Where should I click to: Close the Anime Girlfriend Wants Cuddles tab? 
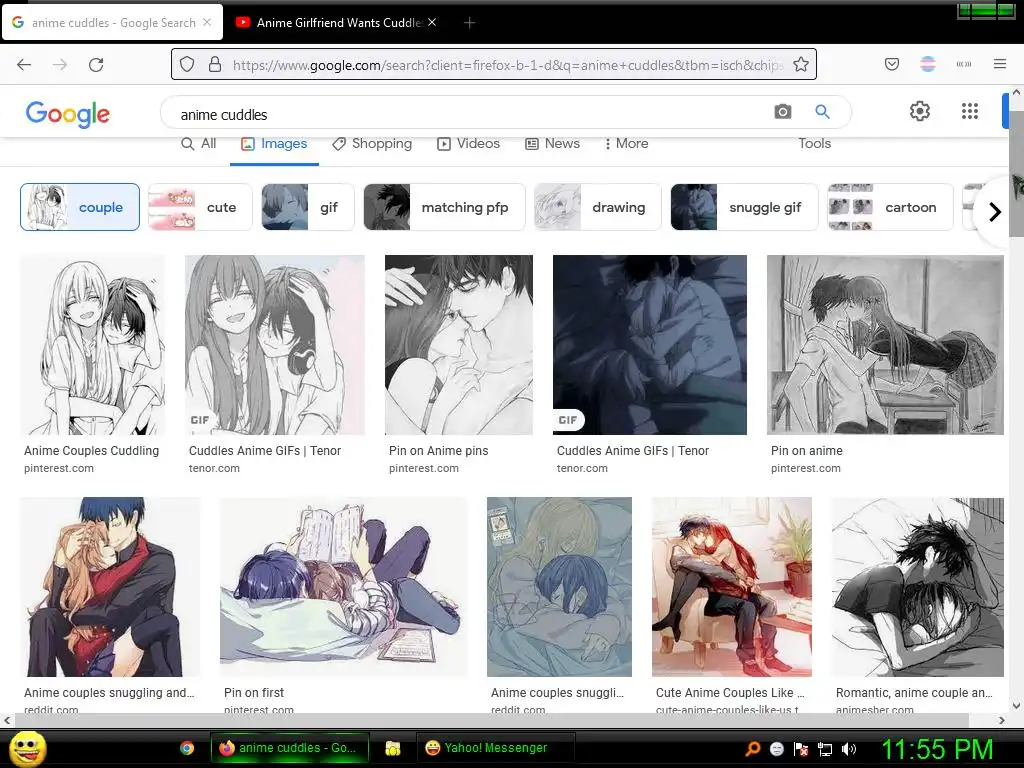[432, 22]
